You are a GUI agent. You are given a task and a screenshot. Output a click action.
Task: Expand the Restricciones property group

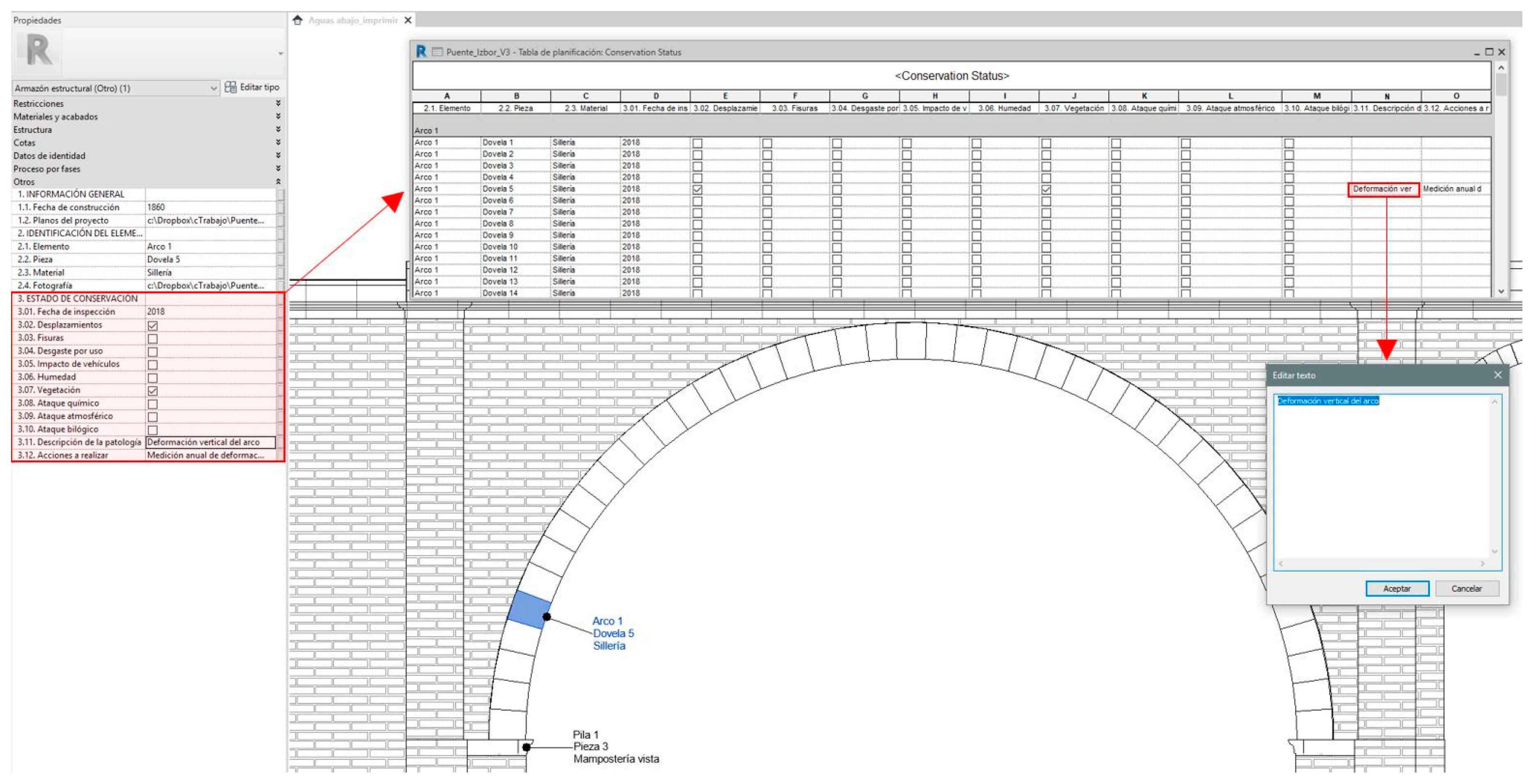click(x=278, y=103)
